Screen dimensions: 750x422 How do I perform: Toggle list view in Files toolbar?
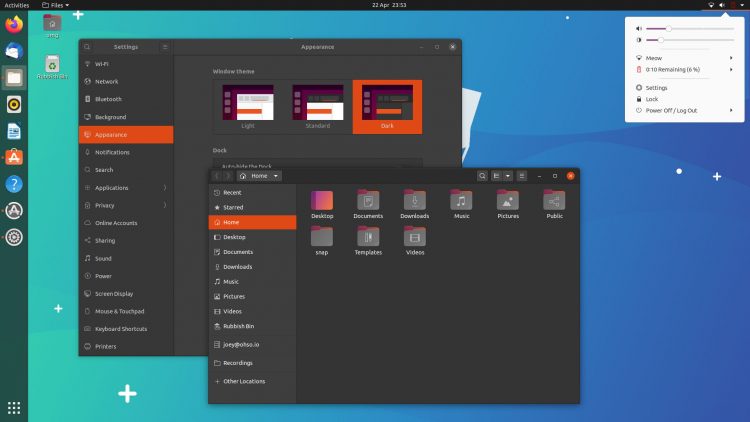(x=496, y=176)
